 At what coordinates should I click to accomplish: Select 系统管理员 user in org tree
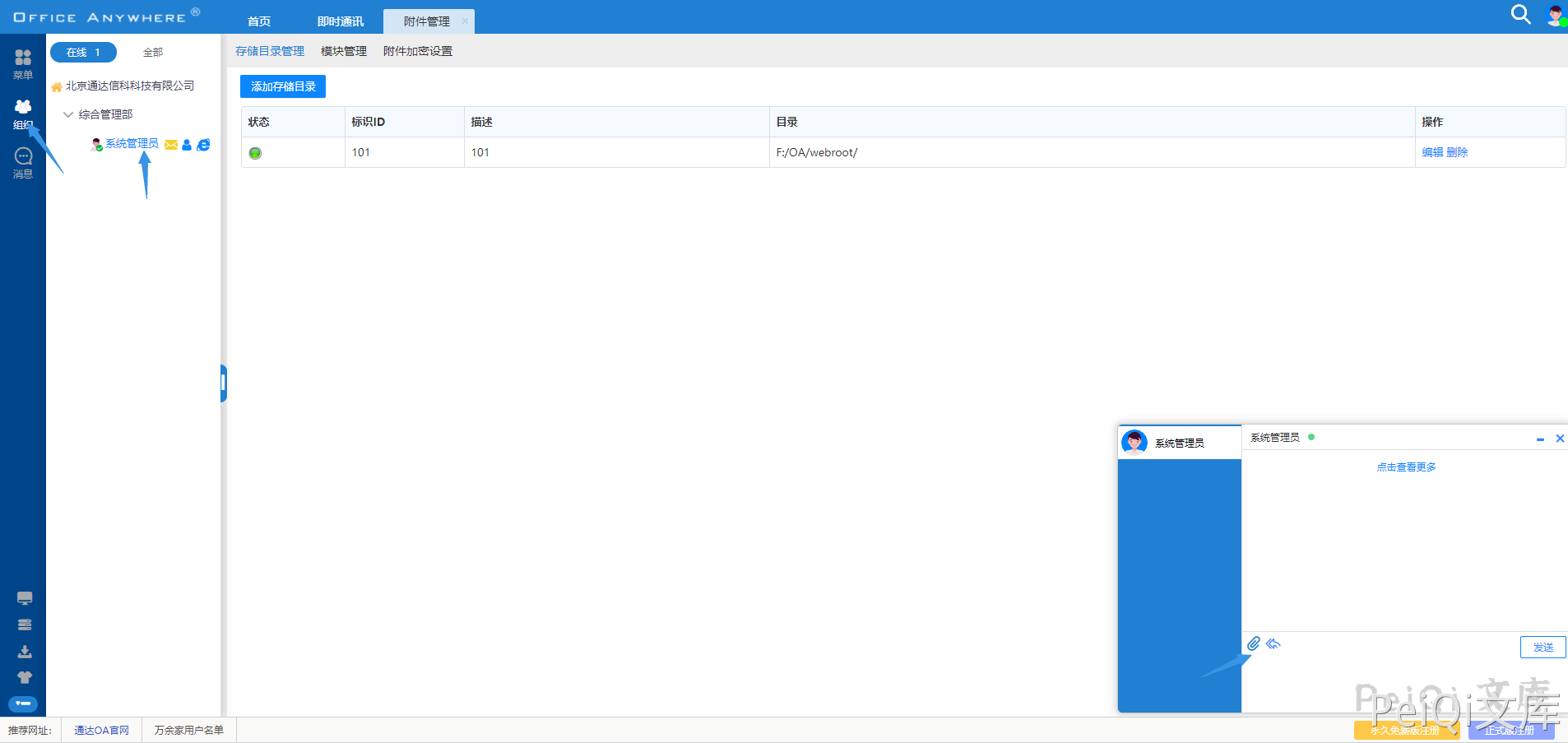(x=132, y=143)
